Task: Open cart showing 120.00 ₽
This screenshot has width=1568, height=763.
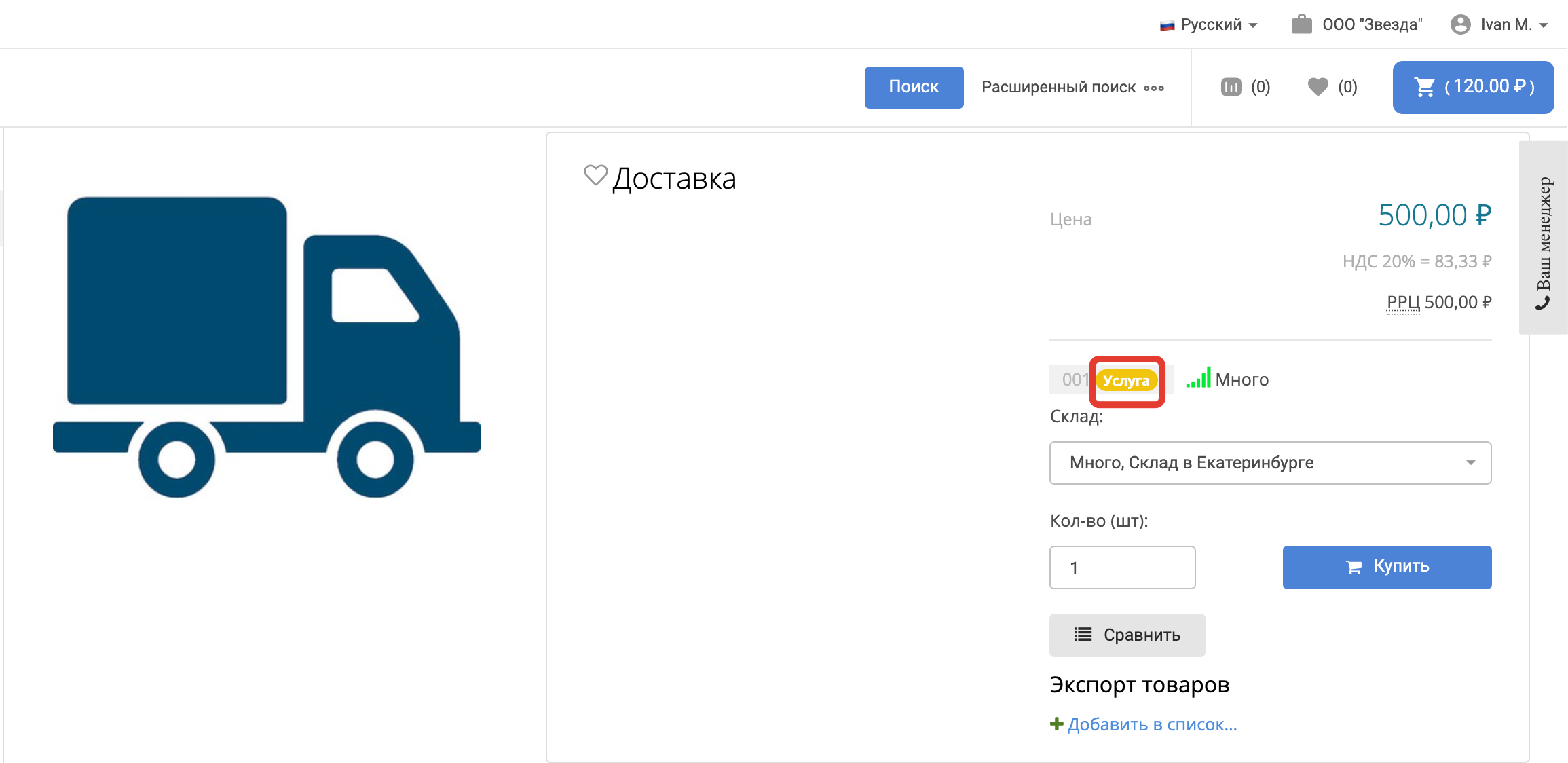Action: tap(1473, 87)
